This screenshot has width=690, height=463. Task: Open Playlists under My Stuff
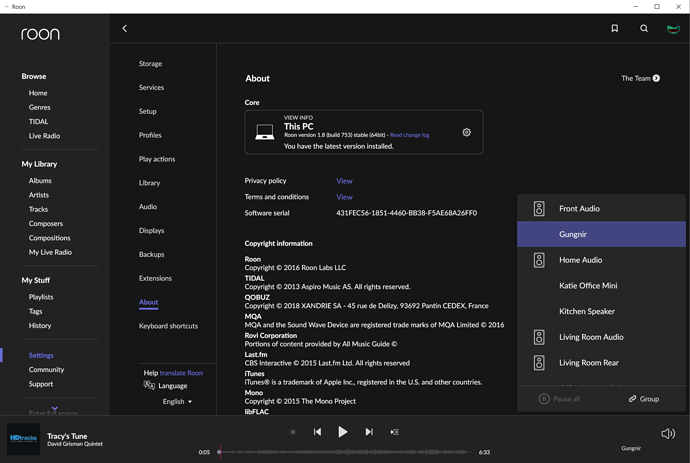click(x=41, y=297)
